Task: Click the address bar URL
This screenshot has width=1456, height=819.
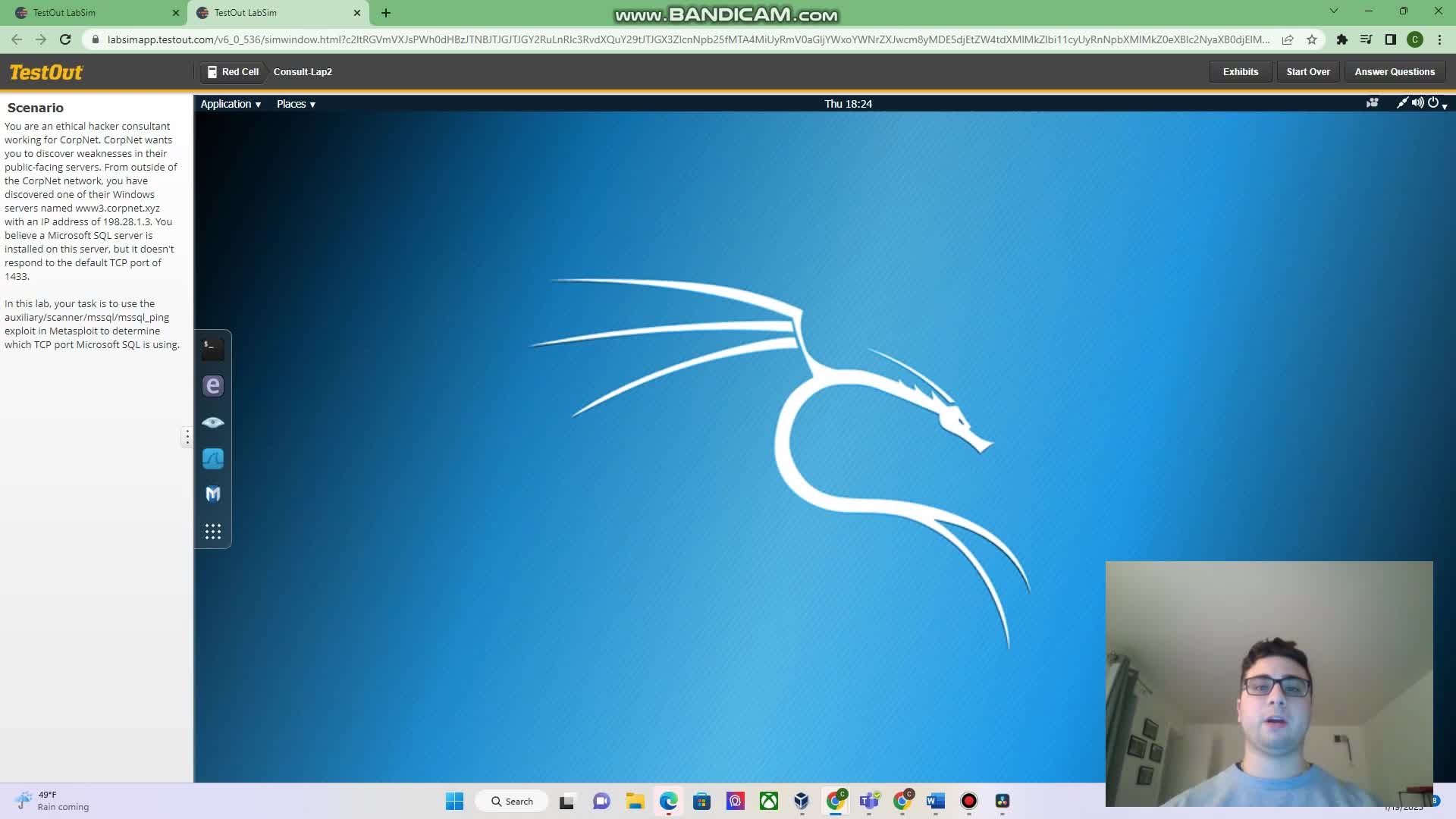Action: point(688,39)
